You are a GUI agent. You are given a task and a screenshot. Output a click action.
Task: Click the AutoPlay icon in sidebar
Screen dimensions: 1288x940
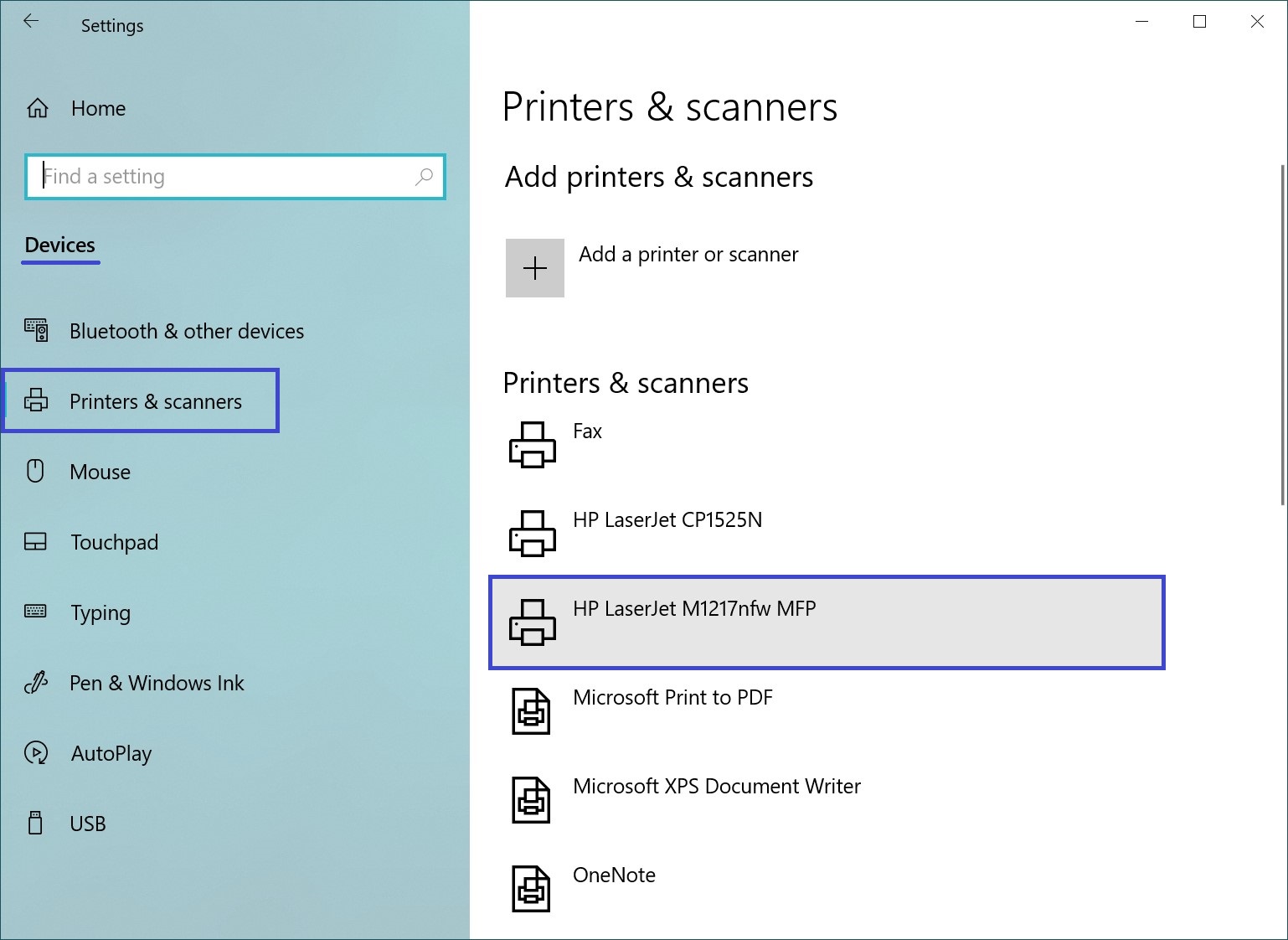[x=36, y=753]
